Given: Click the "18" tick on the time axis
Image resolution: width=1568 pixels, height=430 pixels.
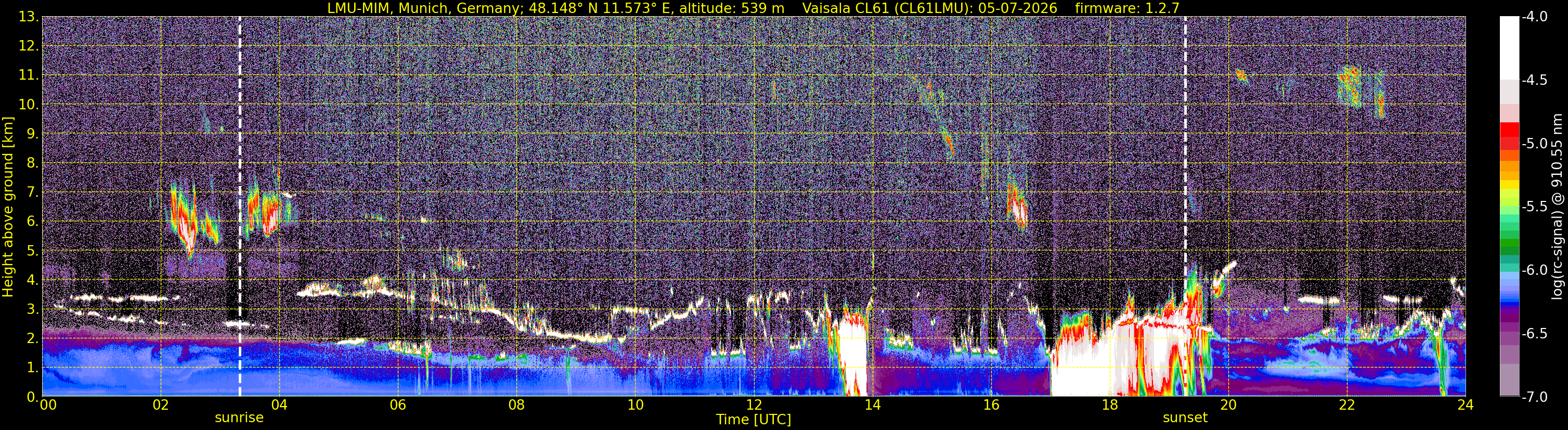Looking at the screenshot, I should click(1110, 406).
